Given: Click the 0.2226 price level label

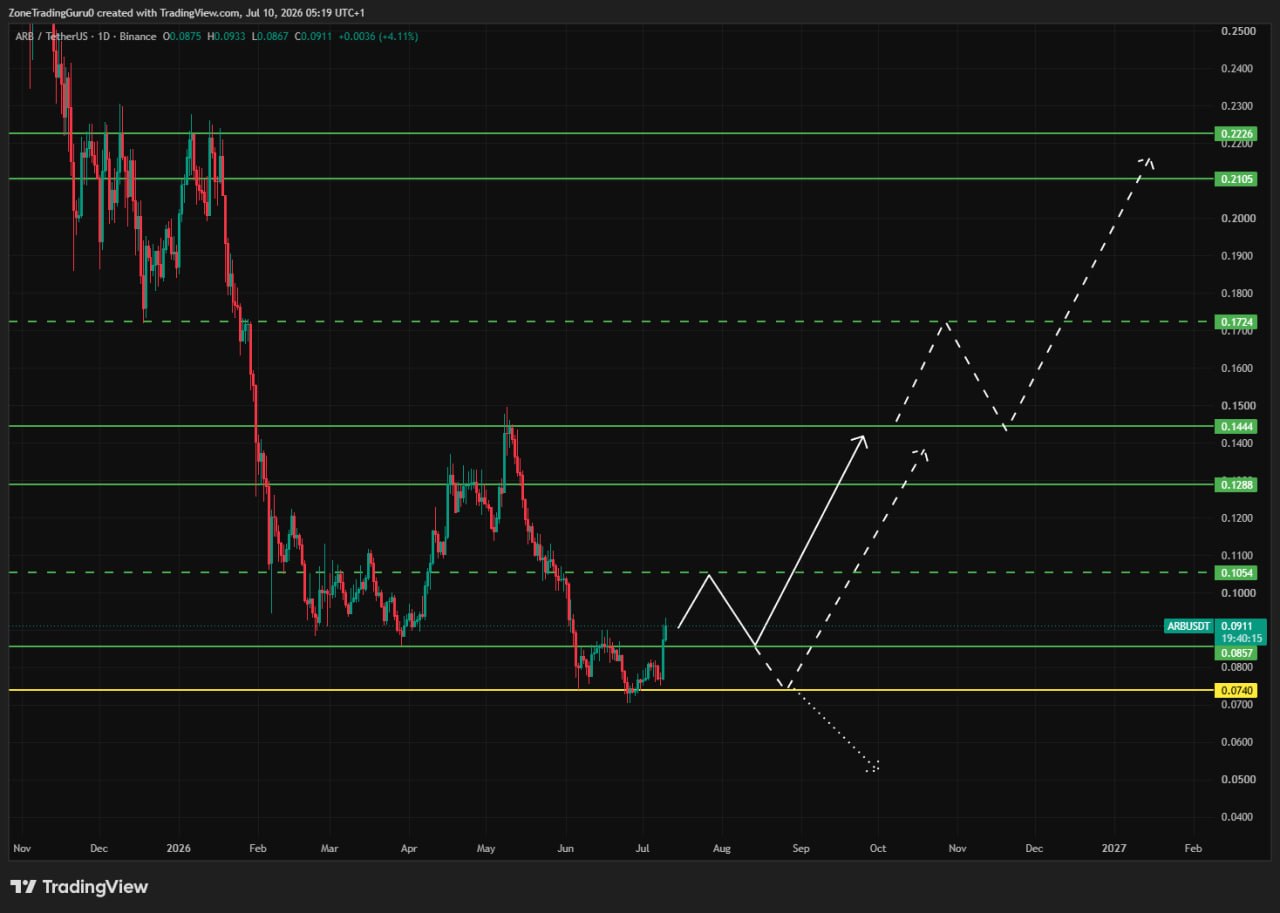Looking at the screenshot, I should click(x=1236, y=133).
